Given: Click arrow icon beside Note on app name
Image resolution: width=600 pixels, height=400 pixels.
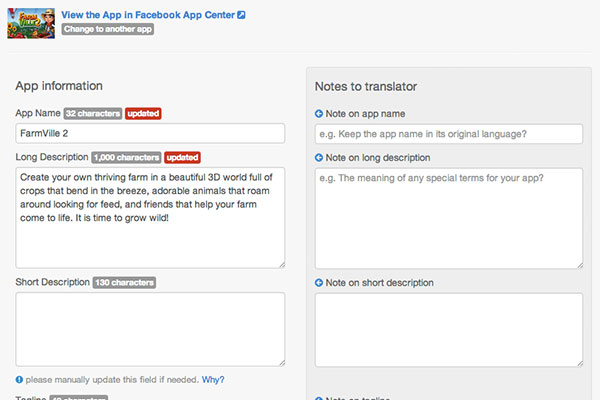Looking at the screenshot, I should 319,114.
